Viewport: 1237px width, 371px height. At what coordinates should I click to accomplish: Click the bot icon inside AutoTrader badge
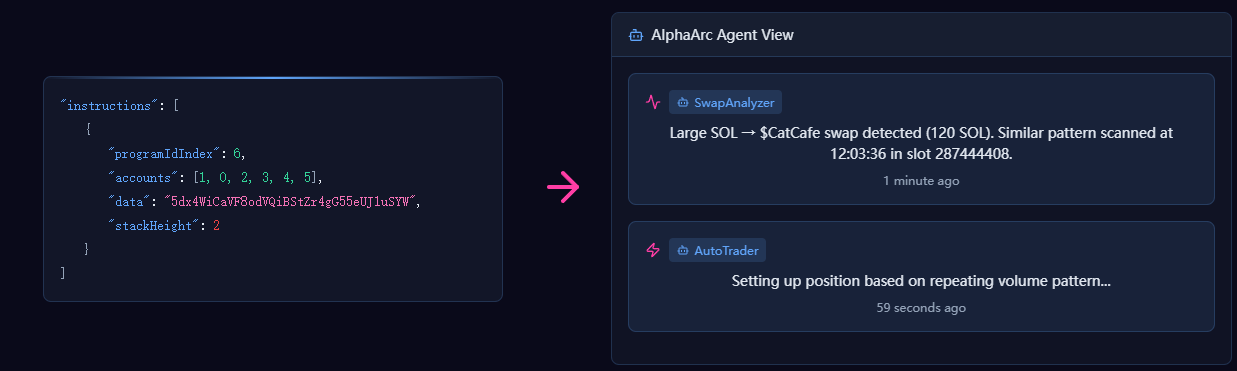(x=683, y=250)
